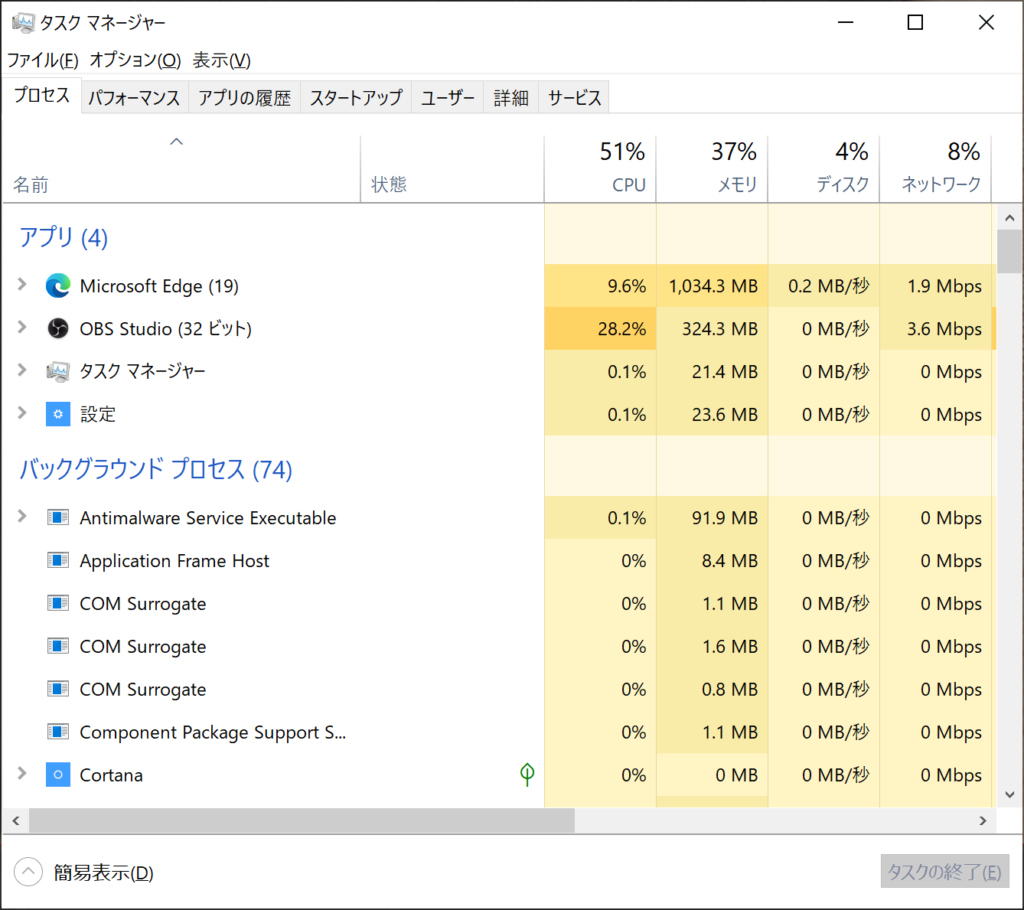Click the 324.3 MB memory cell
Image resolution: width=1024 pixels, height=910 pixels.
pos(712,329)
